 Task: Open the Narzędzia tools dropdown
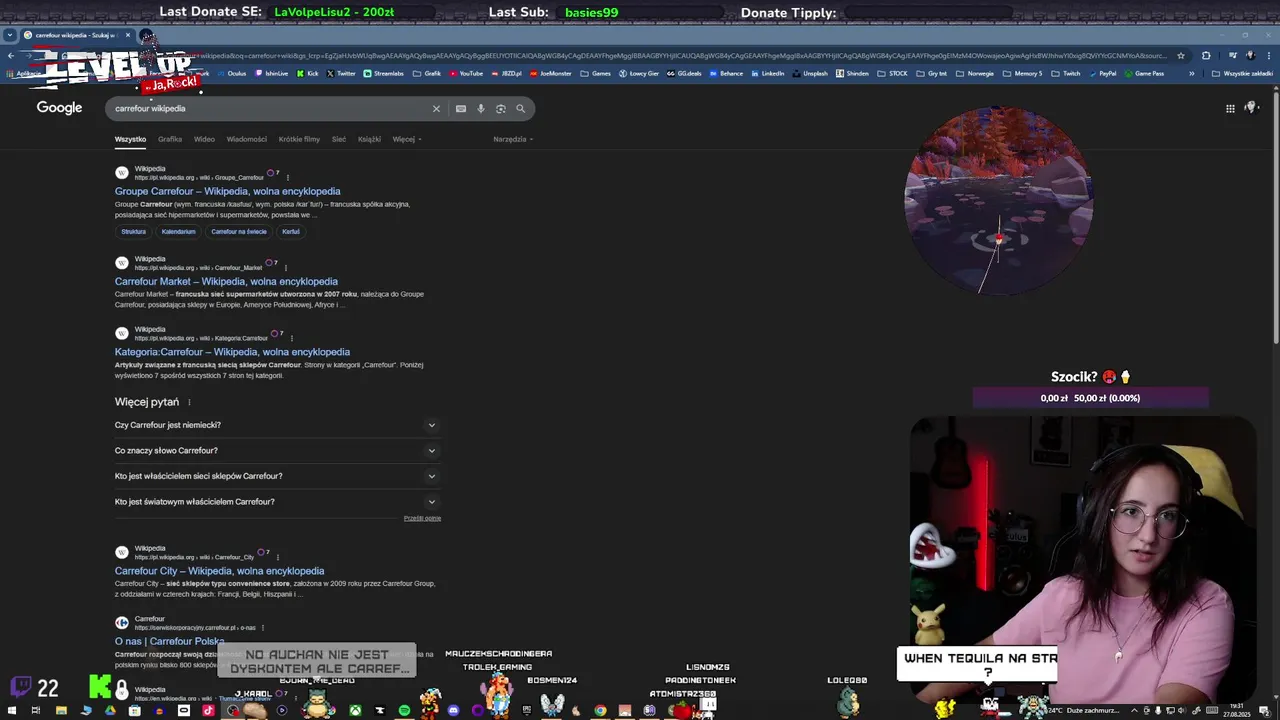[x=512, y=139]
